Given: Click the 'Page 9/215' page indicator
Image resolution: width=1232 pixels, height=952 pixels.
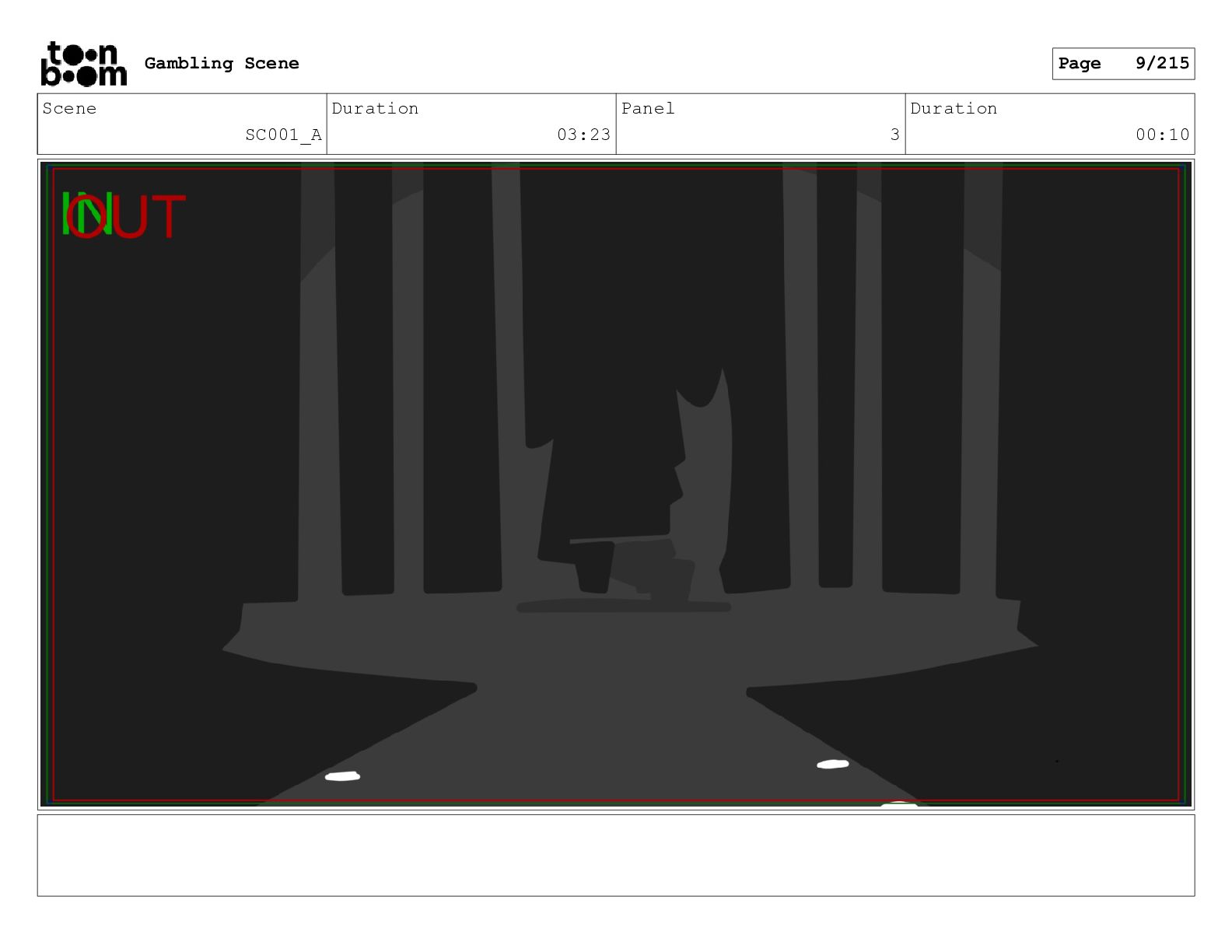Looking at the screenshot, I should pyautogui.click(x=1123, y=64).
